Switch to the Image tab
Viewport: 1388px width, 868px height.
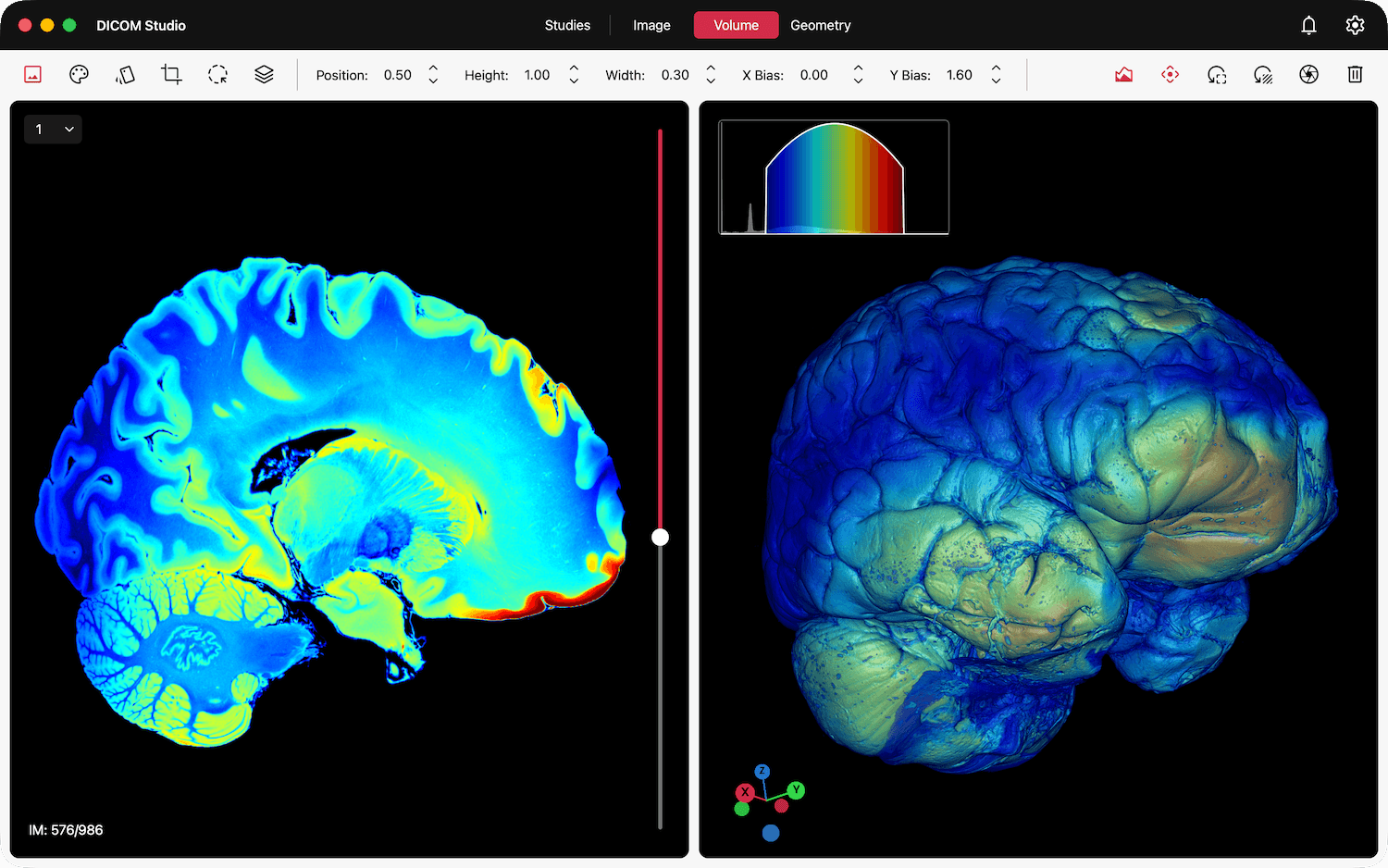pyautogui.click(x=651, y=25)
